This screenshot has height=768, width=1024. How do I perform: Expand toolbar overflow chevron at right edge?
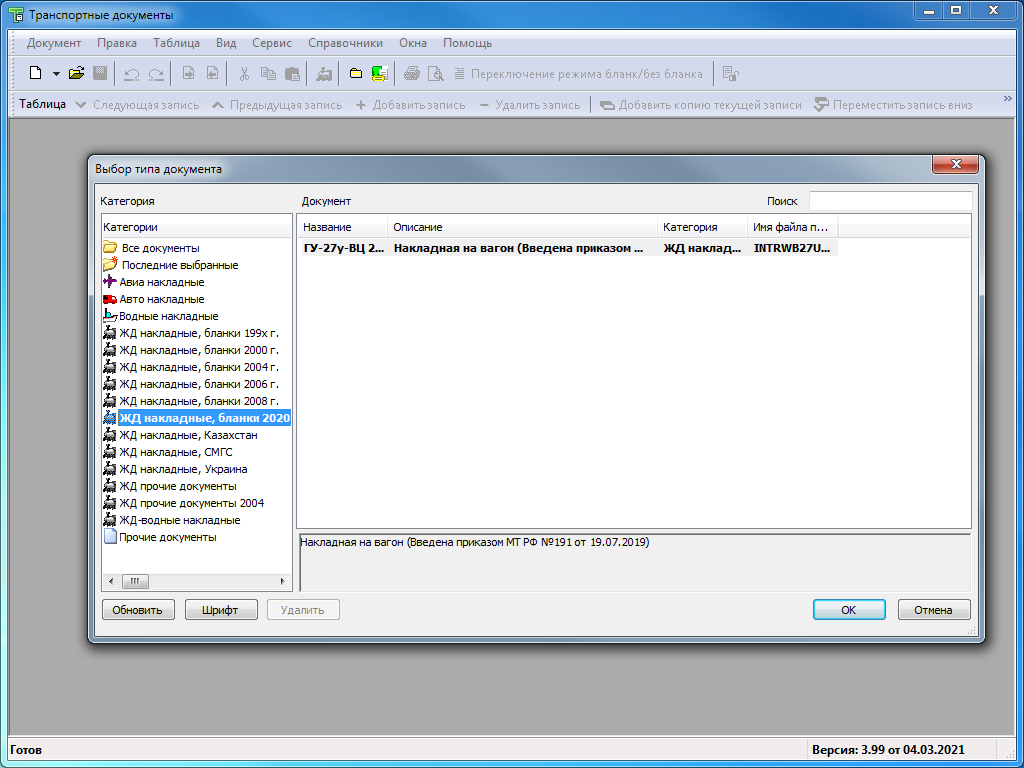click(993, 104)
